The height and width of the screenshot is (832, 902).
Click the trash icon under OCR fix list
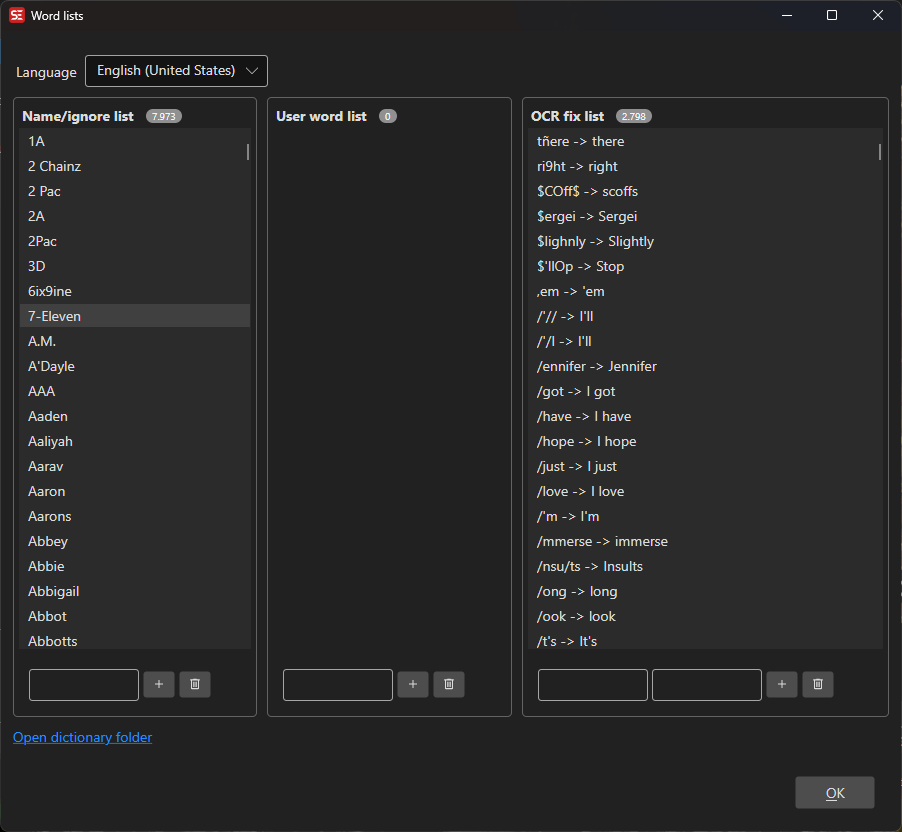(818, 684)
